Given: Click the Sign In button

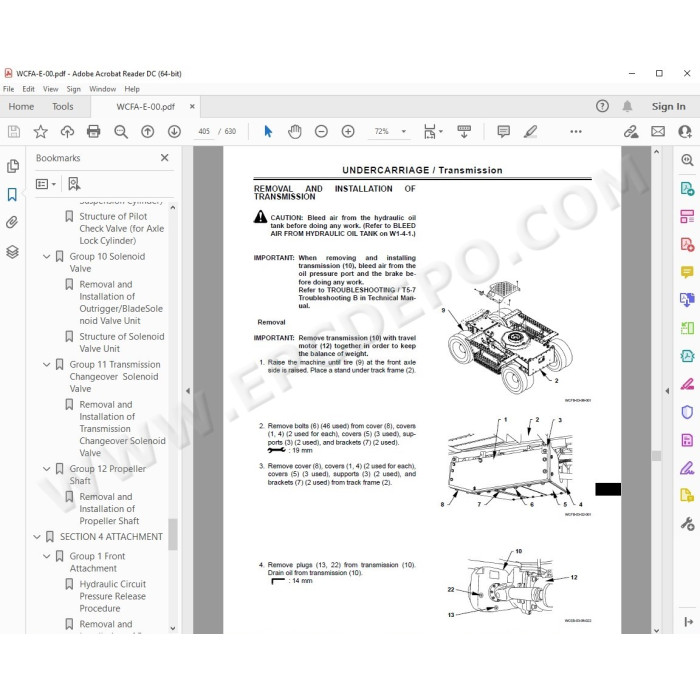Looking at the screenshot, I should [668, 106].
